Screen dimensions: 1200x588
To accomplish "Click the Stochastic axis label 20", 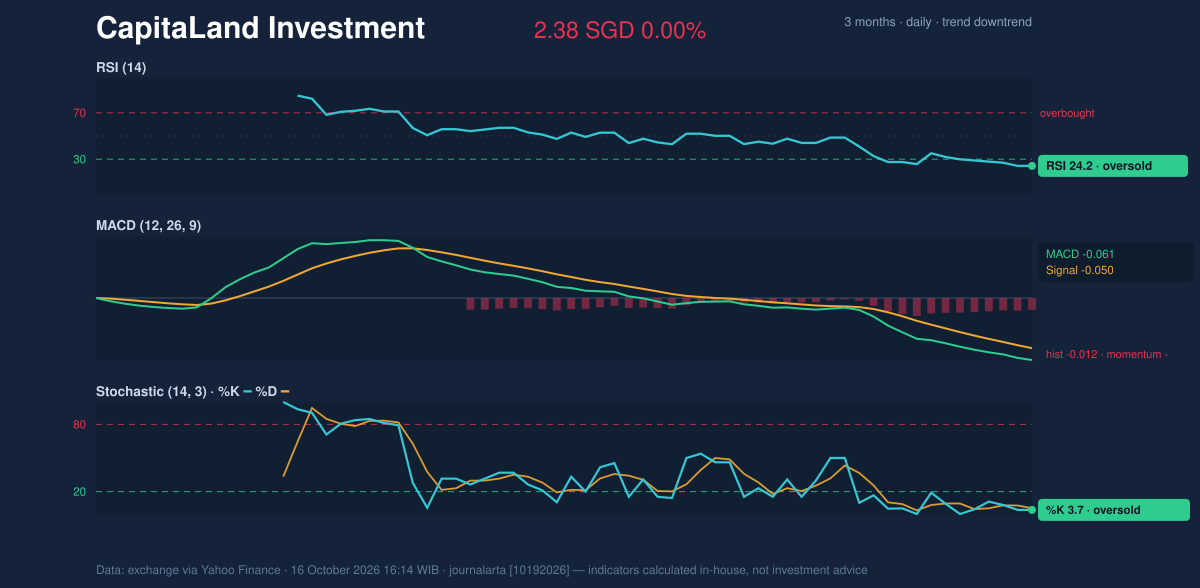I will coord(79,492).
